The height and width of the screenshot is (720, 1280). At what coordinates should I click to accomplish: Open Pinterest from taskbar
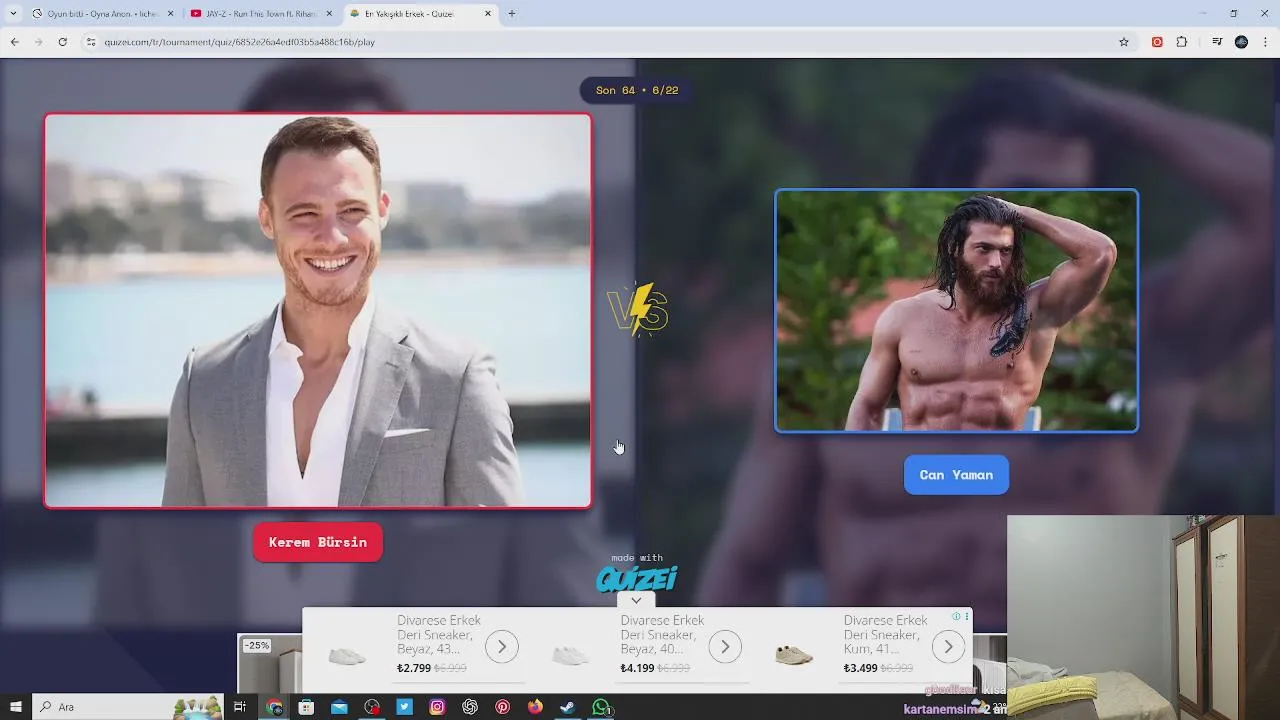[502, 707]
